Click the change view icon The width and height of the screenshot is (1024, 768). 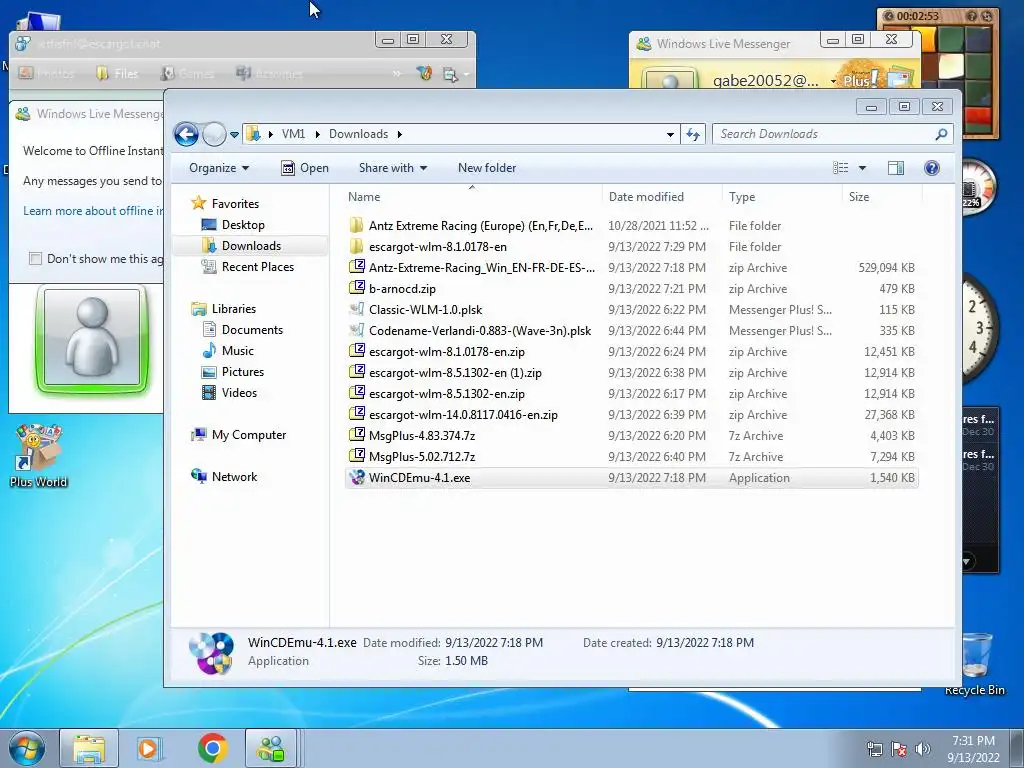point(840,168)
